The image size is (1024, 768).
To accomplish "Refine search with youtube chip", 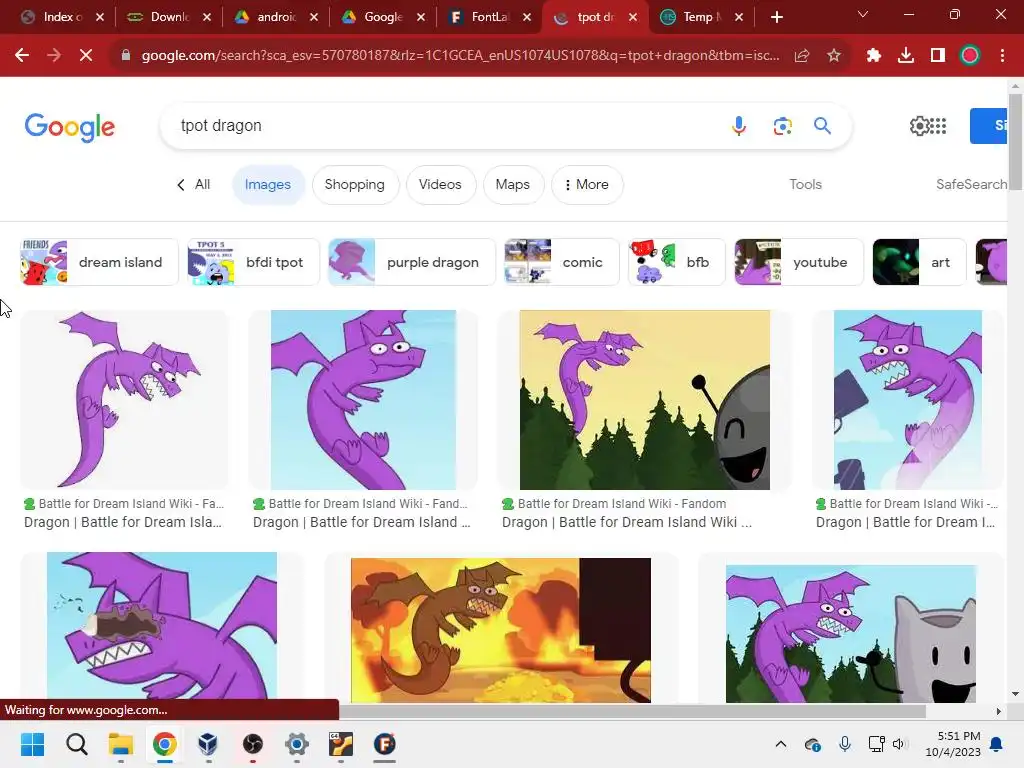I will click(799, 262).
